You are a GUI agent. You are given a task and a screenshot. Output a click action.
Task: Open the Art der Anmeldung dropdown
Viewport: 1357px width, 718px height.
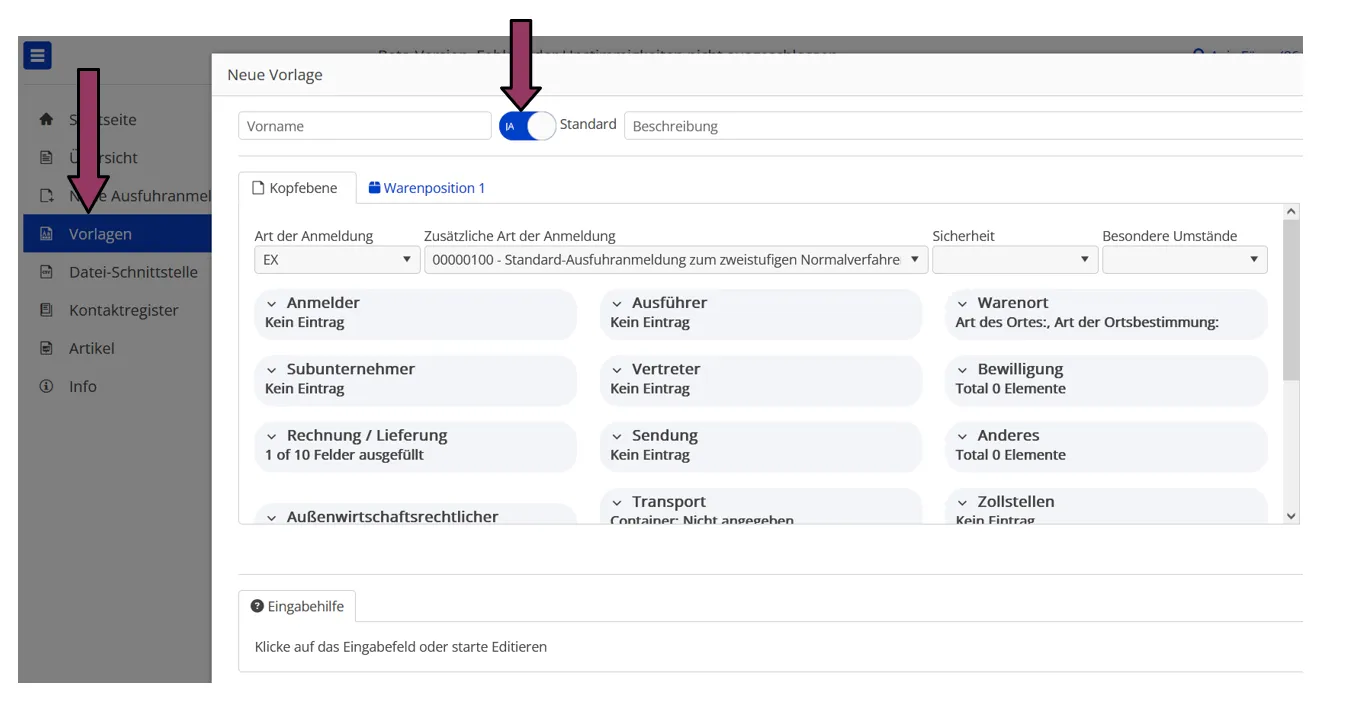click(335, 260)
